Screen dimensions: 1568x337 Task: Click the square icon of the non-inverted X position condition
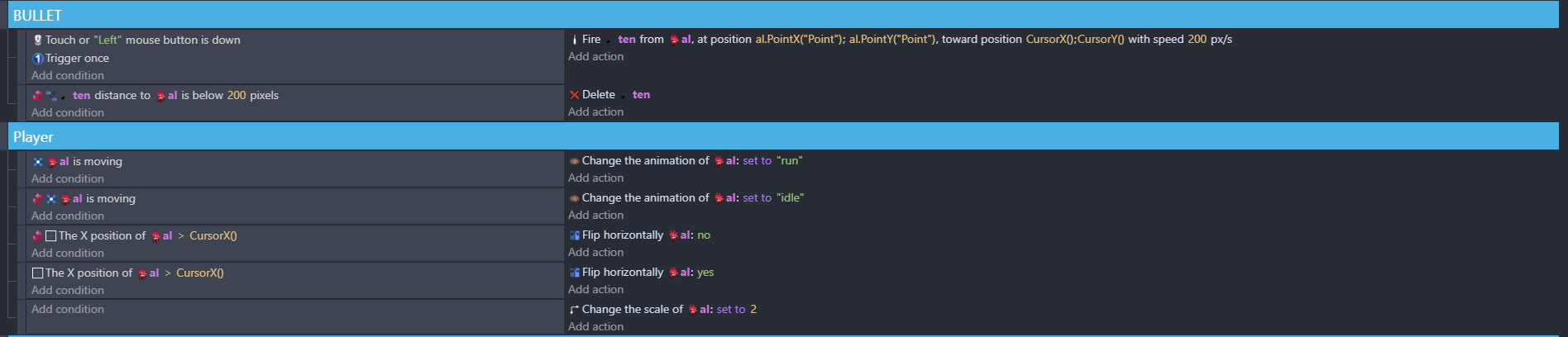(x=37, y=273)
